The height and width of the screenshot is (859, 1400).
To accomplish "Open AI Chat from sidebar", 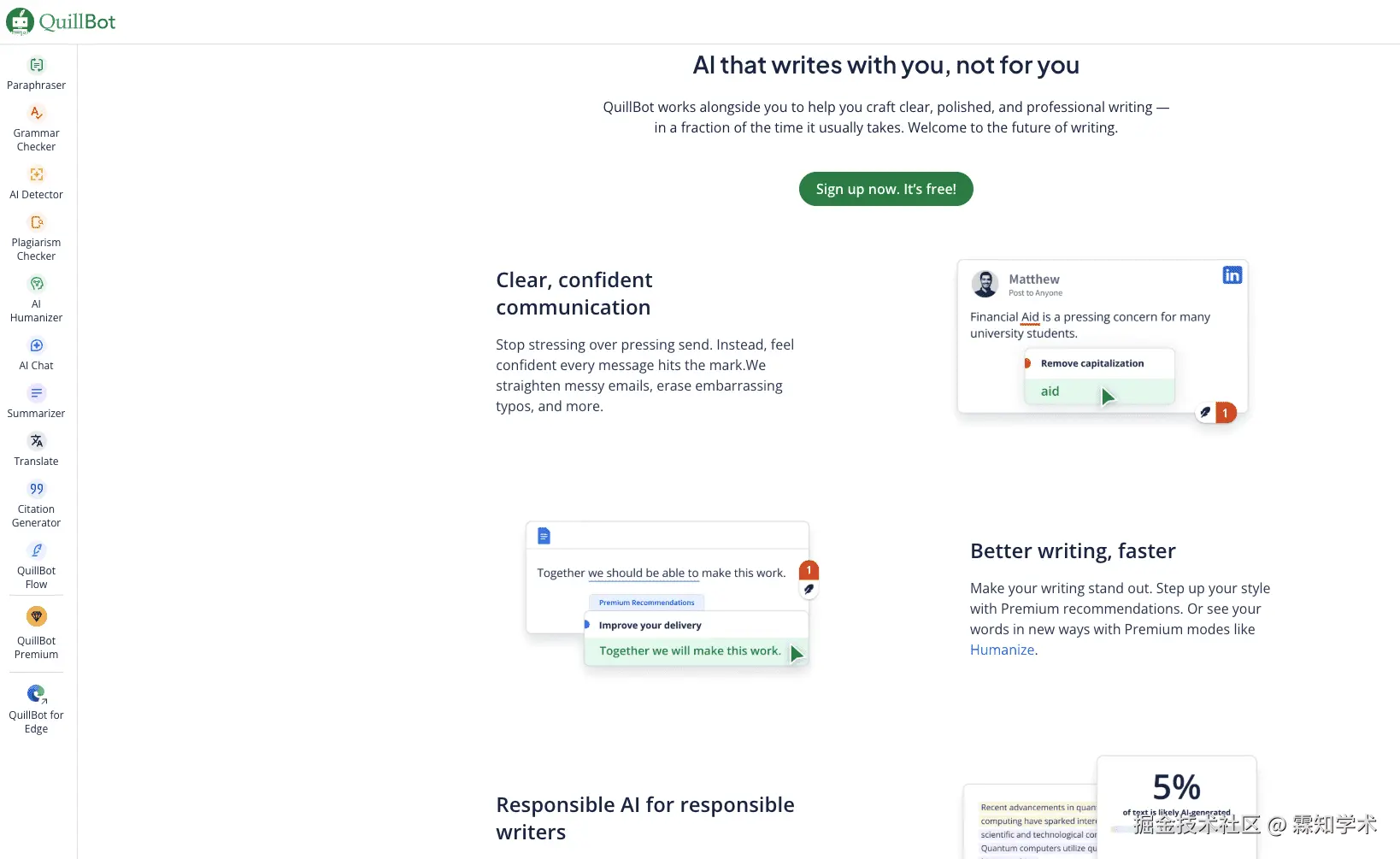I will [x=36, y=346].
